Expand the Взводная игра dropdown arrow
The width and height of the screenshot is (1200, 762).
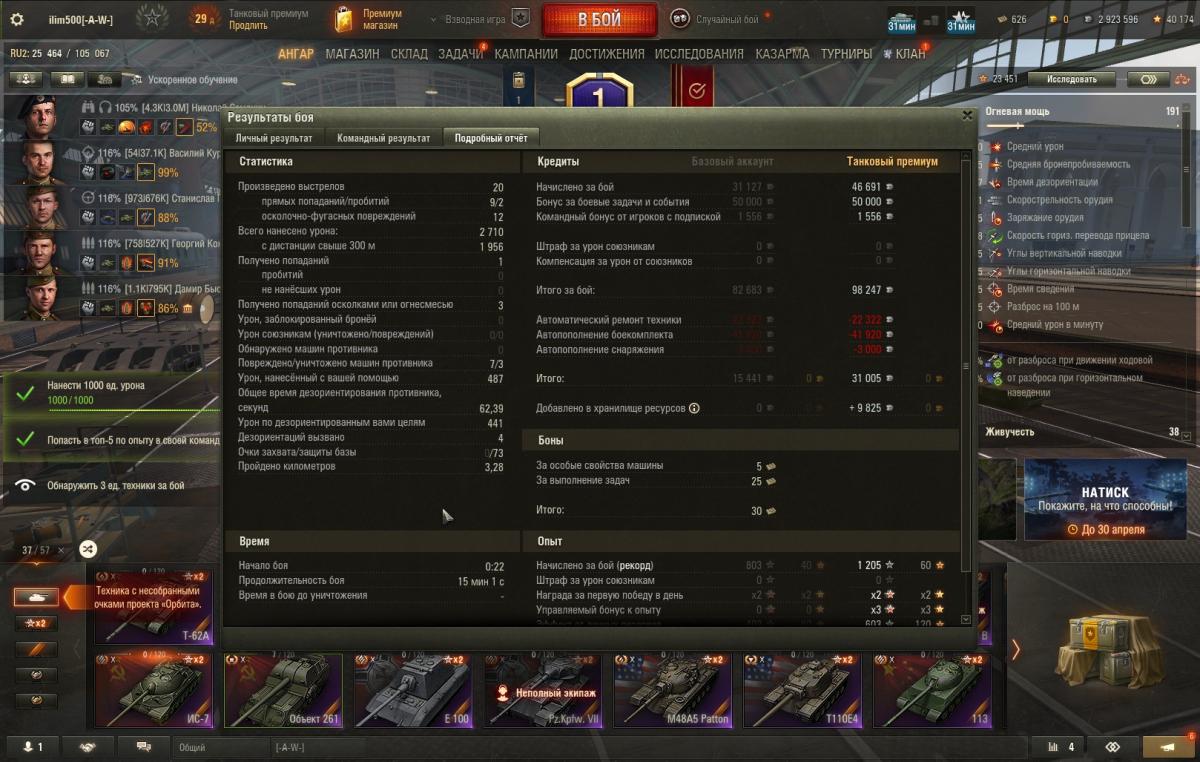click(433, 20)
